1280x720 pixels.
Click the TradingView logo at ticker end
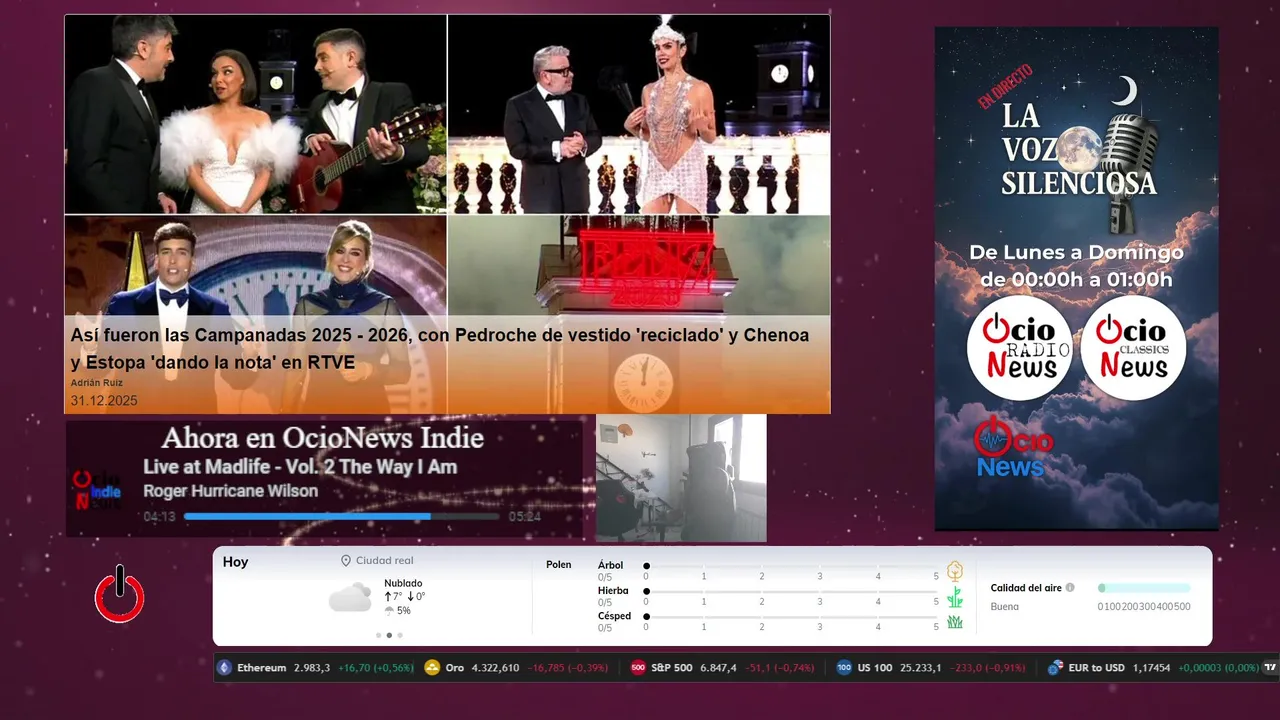click(x=1270, y=668)
